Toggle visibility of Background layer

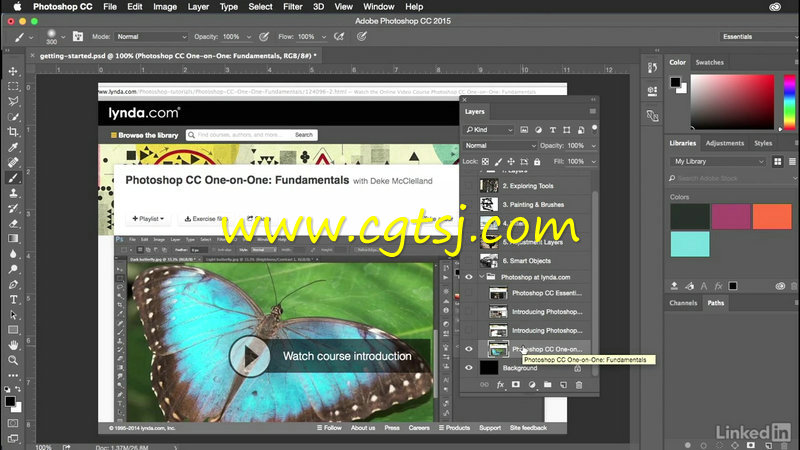point(468,368)
